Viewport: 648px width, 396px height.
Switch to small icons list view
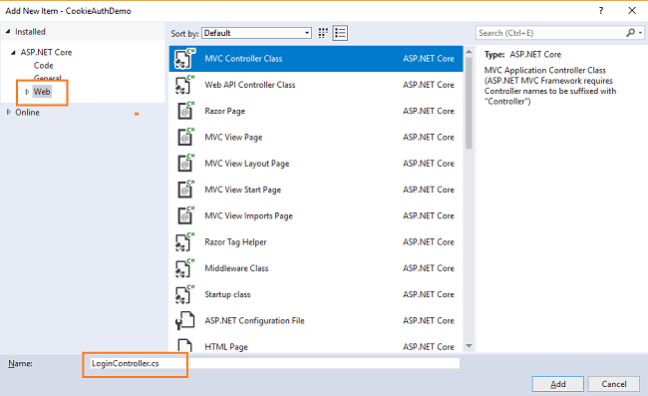[x=340, y=33]
